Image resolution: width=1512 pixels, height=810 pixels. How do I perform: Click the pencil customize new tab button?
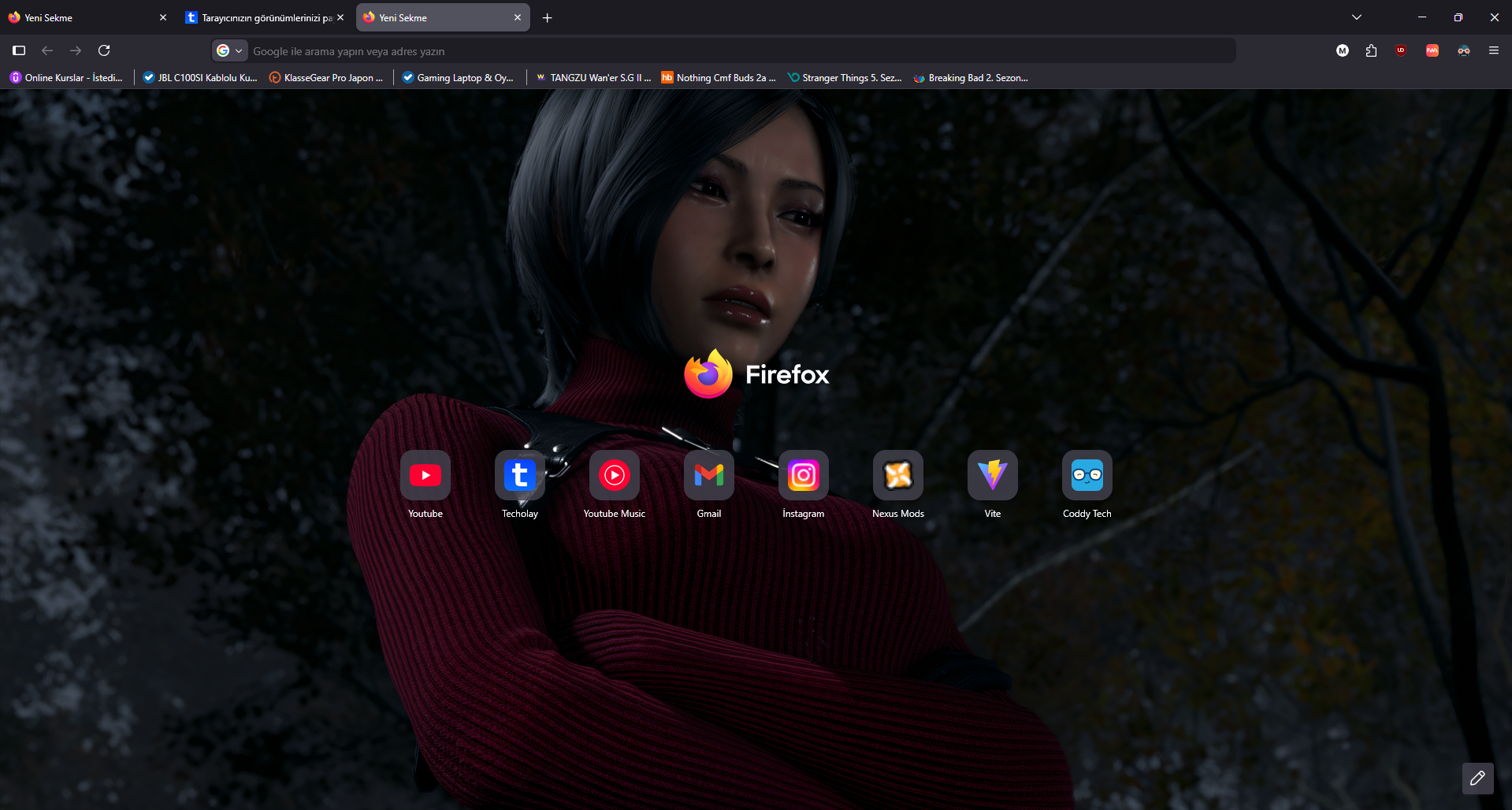point(1477,778)
